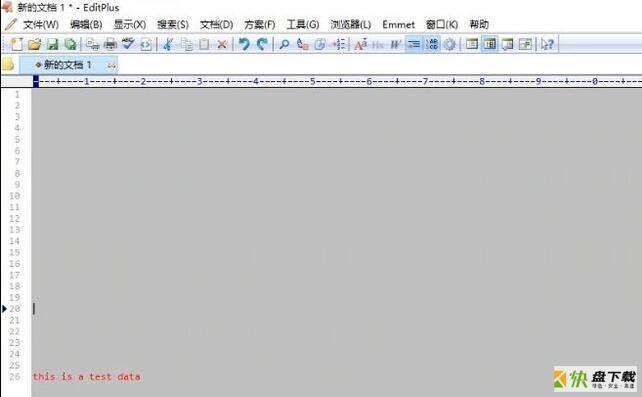
Task: Paste clipboard toolbar icon
Action: [204, 44]
